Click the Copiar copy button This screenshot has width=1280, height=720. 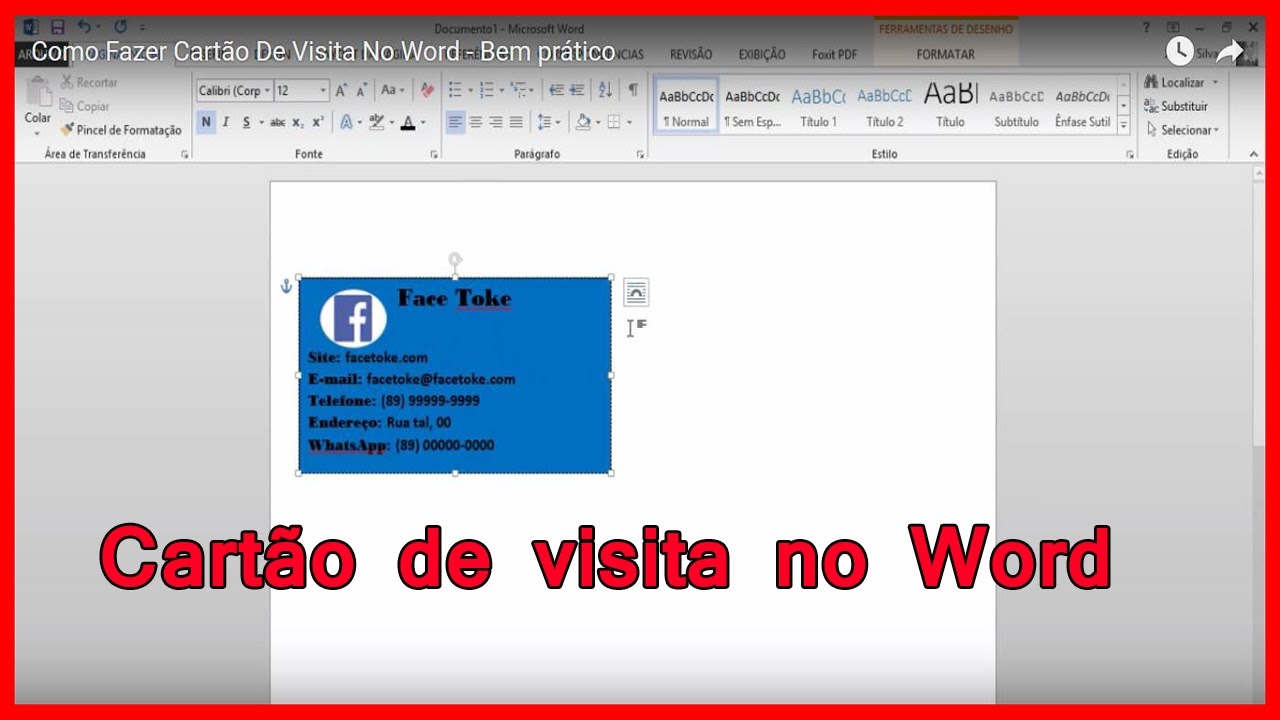(x=85, y=106)
